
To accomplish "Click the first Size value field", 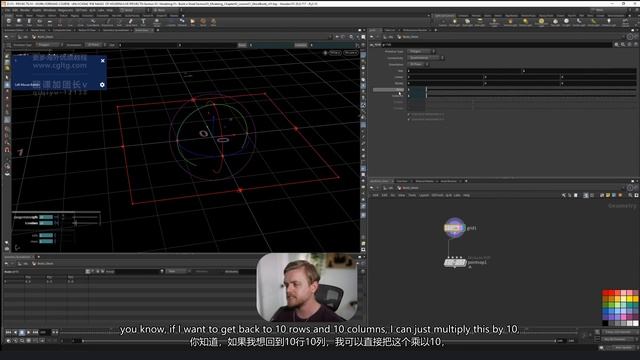I will [465, 71].
